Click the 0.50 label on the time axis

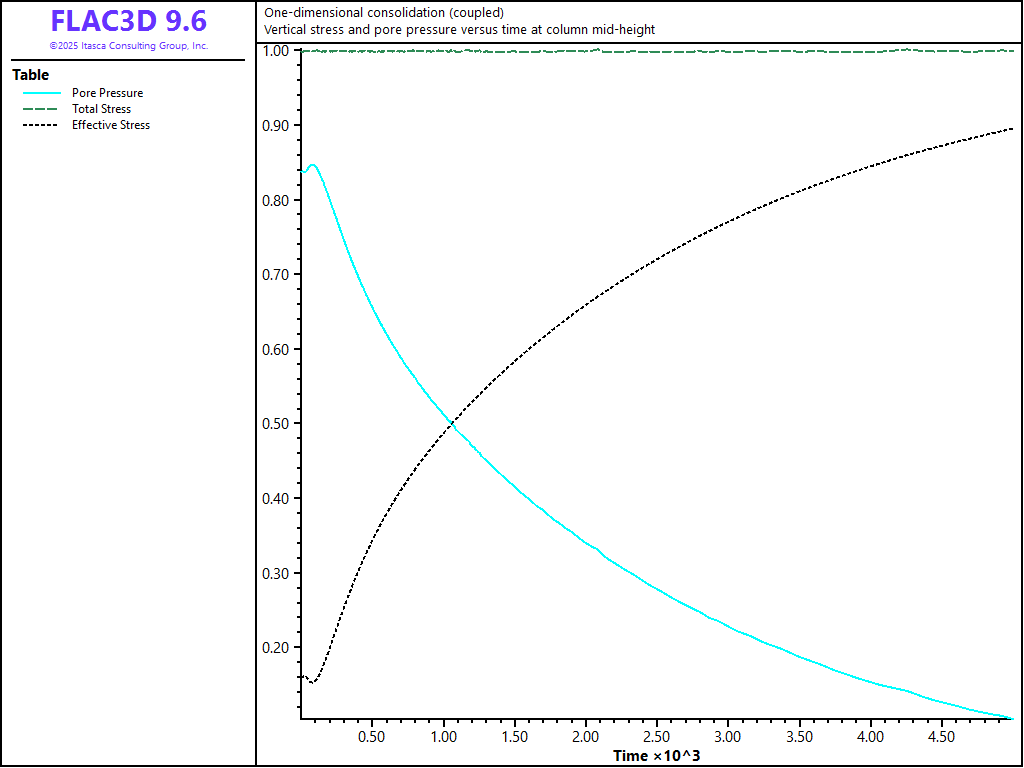tap(372, 737)
